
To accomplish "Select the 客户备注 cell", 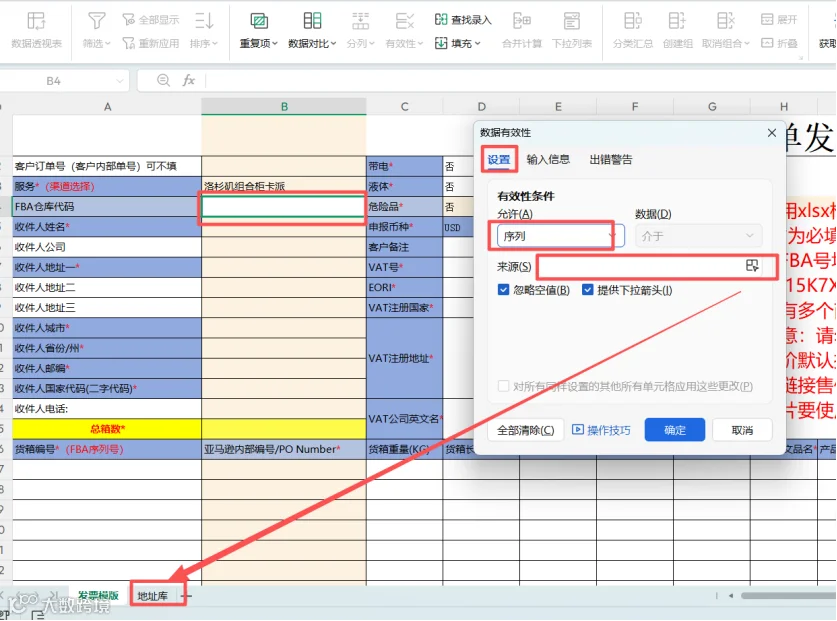I will pos(404,247).
